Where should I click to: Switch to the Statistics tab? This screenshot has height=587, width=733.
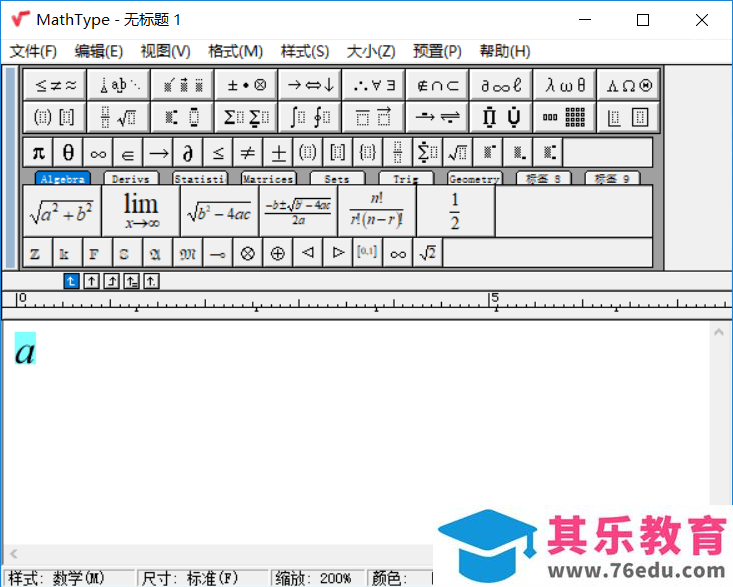click(200, 179)
